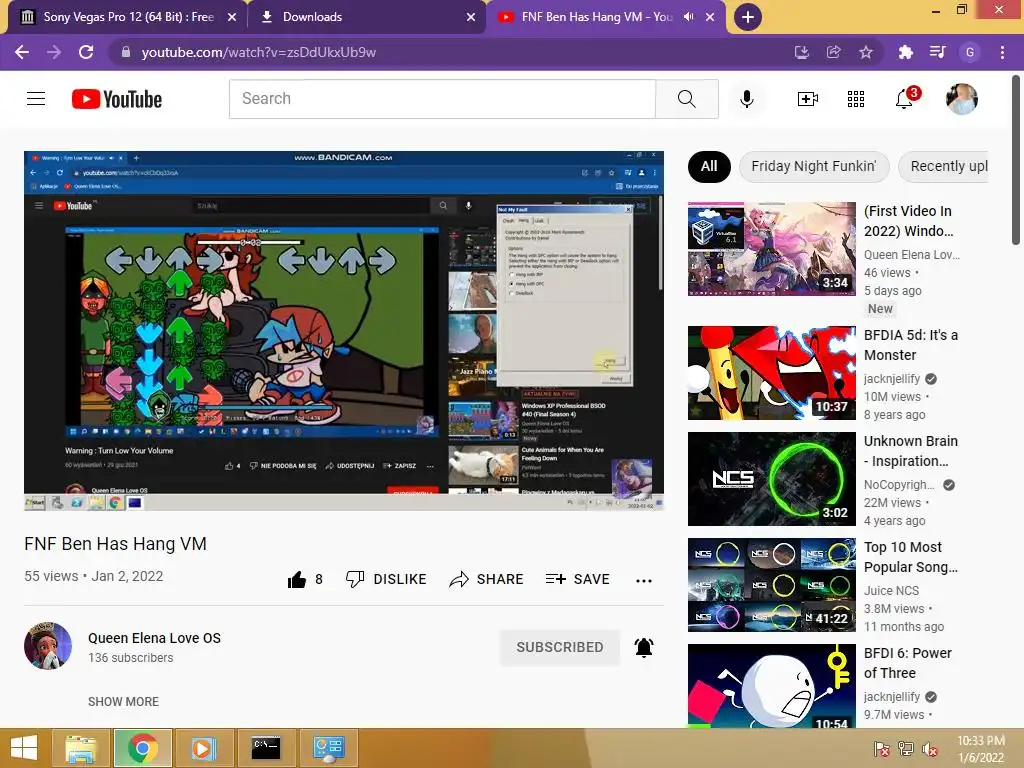Switch to Sony Vegas Pro 12 tab

[x=124, y=17]
